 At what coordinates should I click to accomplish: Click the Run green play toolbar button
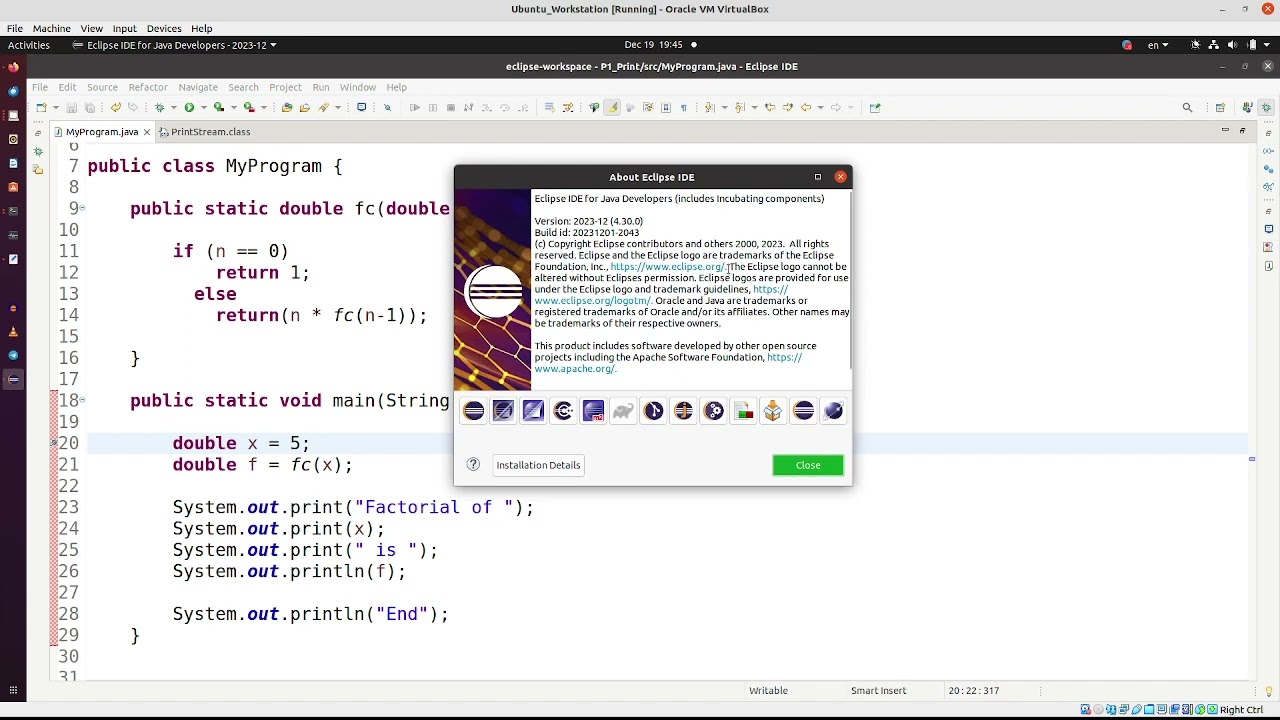click(189, 107)
